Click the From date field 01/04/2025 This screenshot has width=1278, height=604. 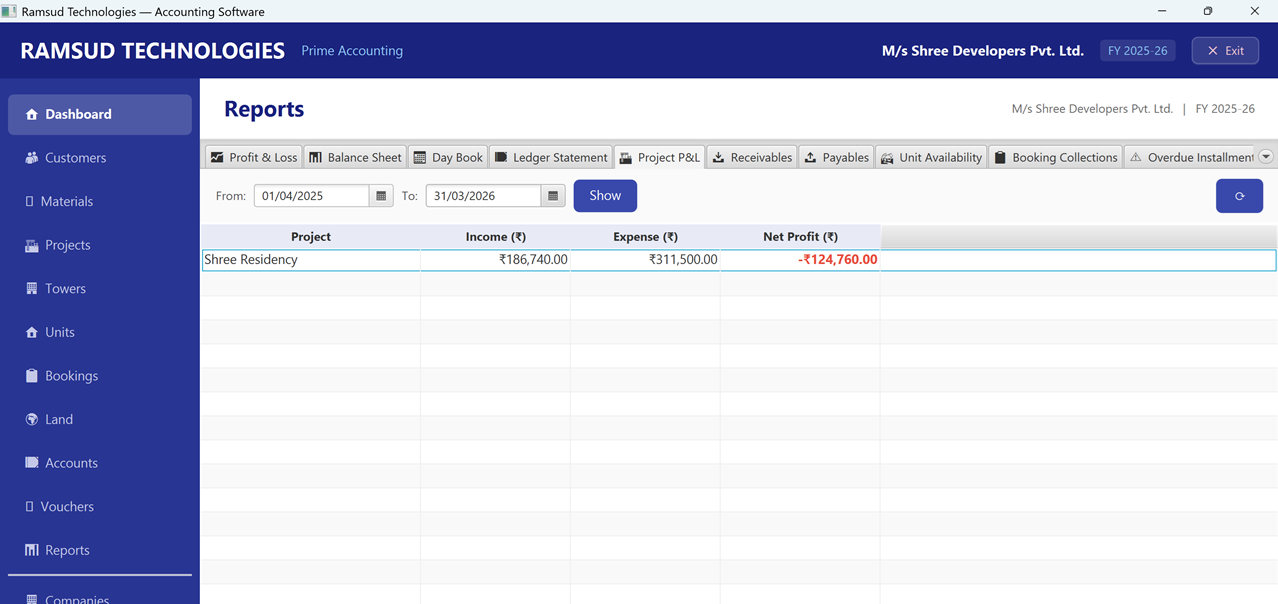point(312,196)
